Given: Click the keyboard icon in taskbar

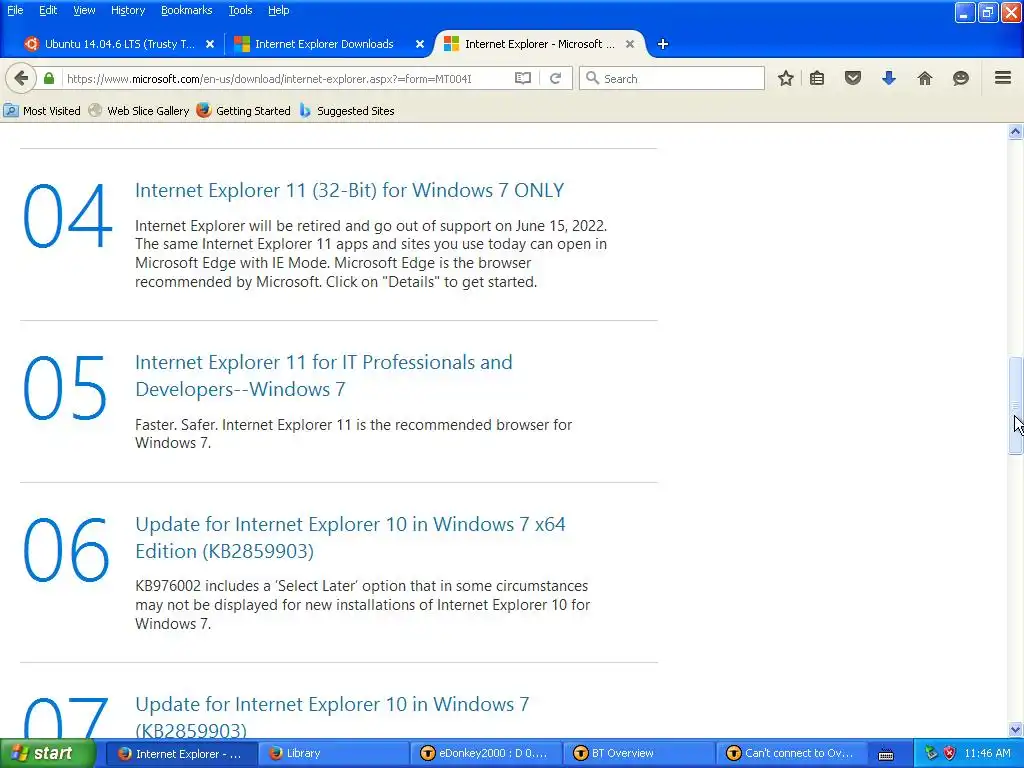Looking at the screenshot, I should 886,754.
